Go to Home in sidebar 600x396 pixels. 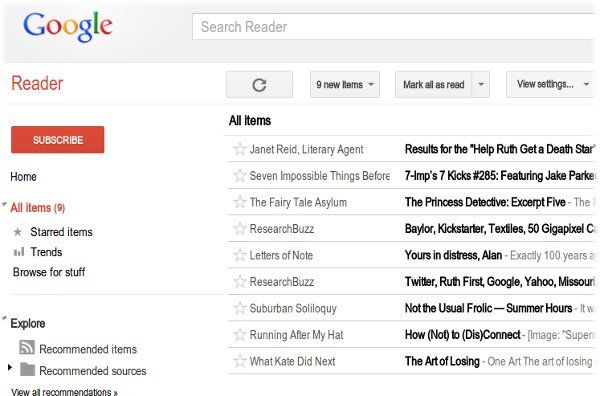(x=23, y=177)
